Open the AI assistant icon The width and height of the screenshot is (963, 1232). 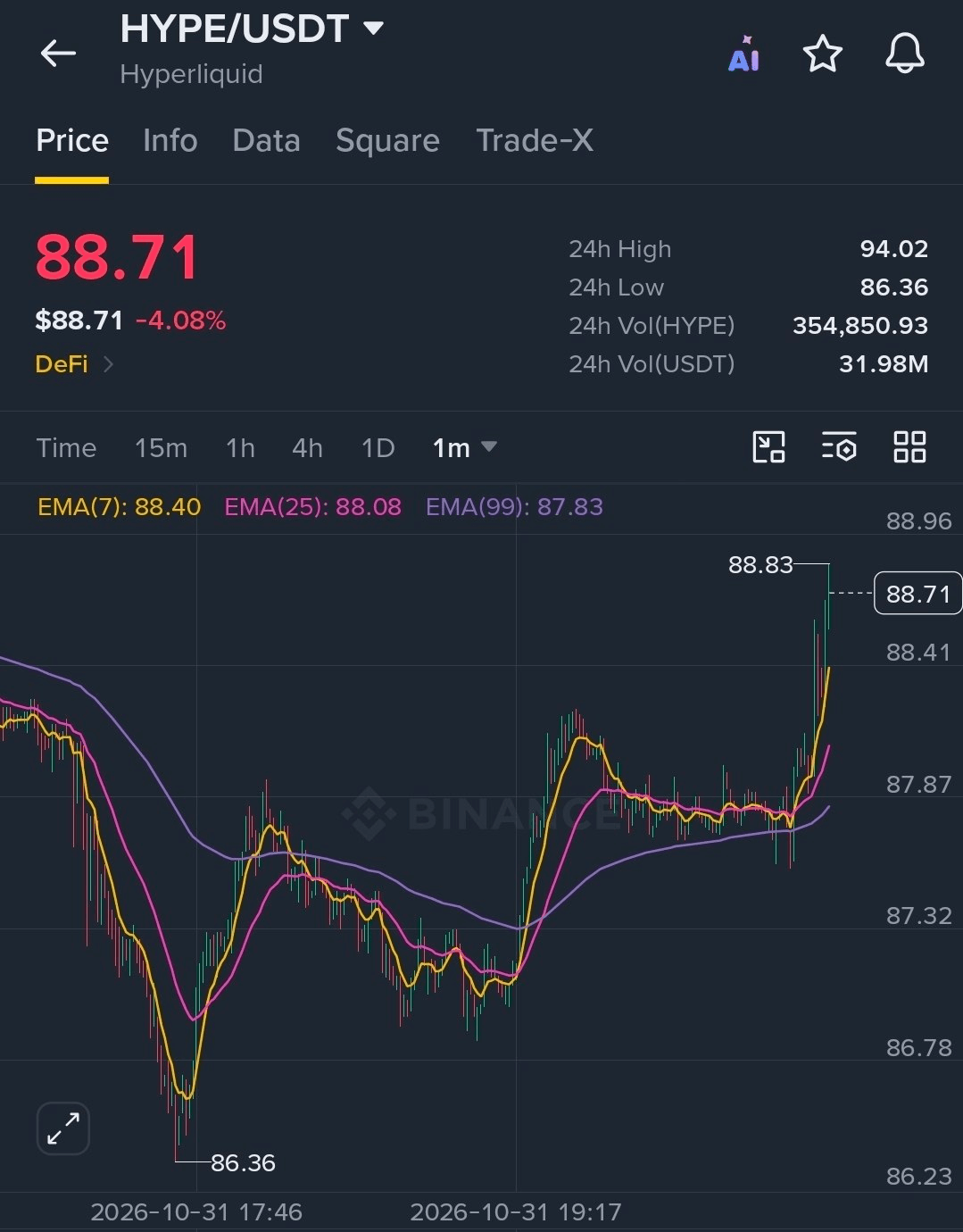click(743, 54)
